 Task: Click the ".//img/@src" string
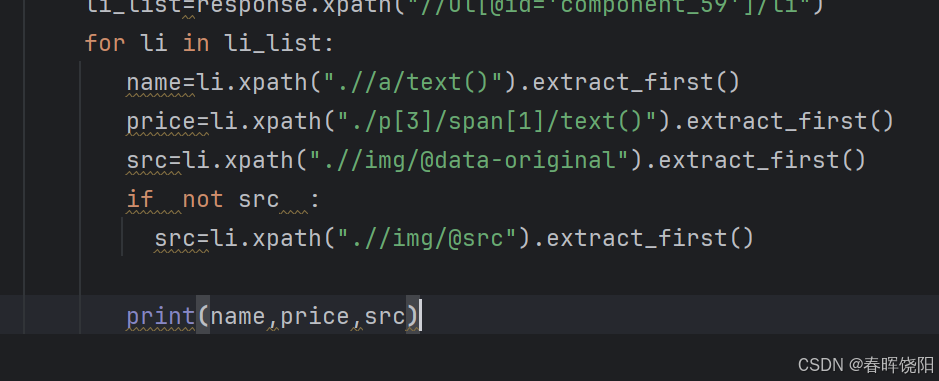427,238
